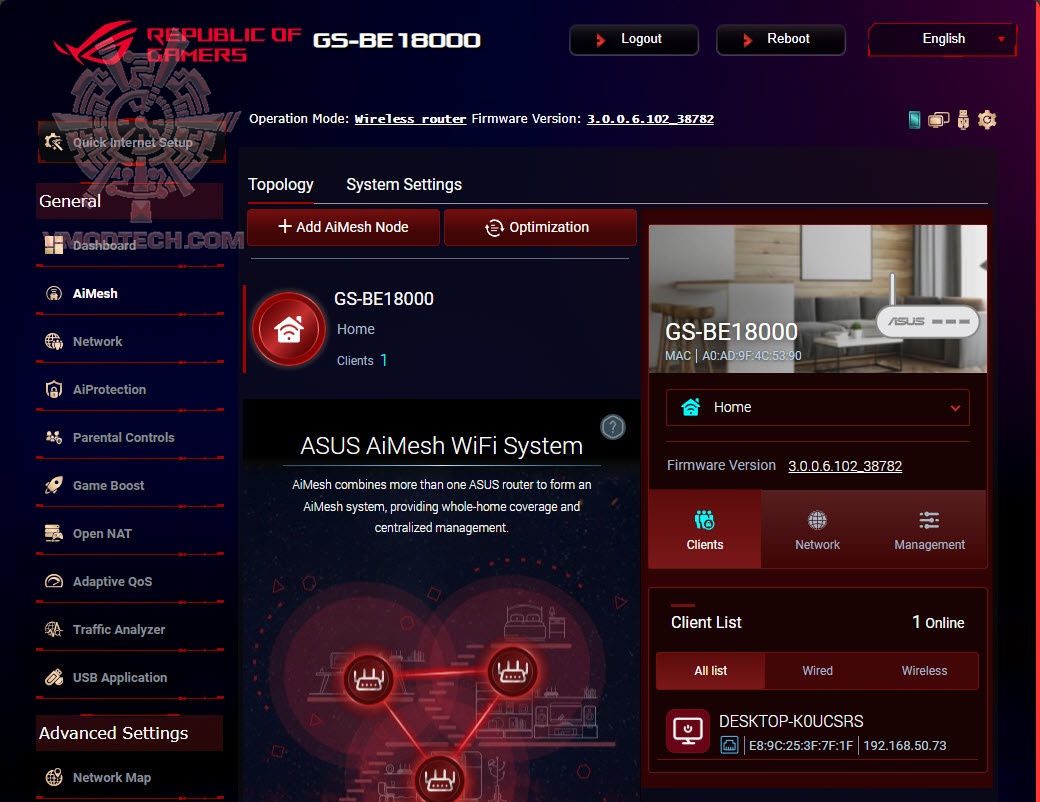The width and height of the screenshot is (1040, 802).
Task: Click the wired devices status icon
Action: (937, 119)
